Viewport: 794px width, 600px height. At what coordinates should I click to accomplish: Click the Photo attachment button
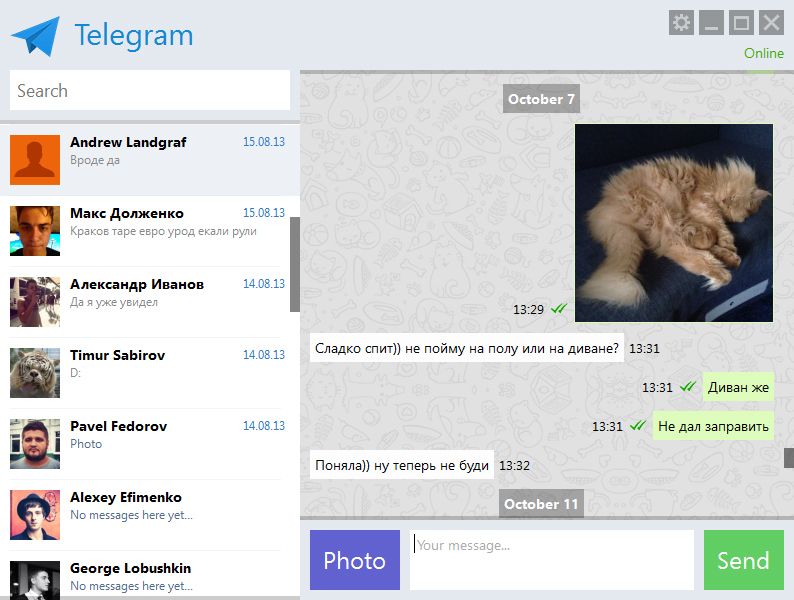click(354, 560)
